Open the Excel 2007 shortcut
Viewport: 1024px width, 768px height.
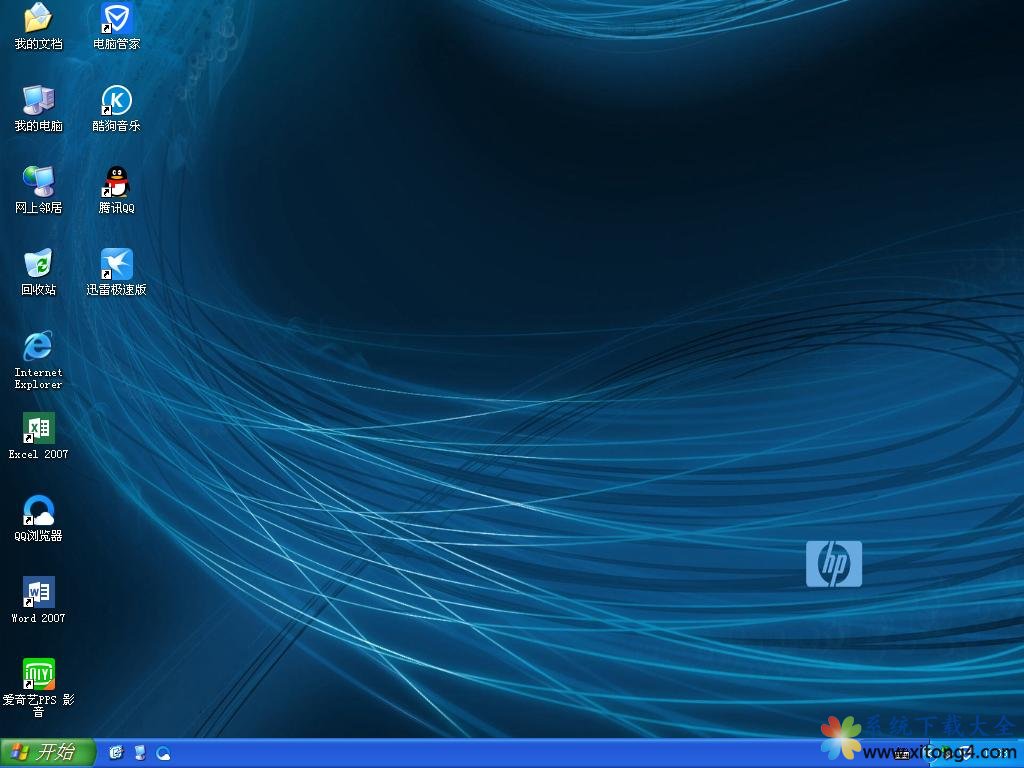38,428
